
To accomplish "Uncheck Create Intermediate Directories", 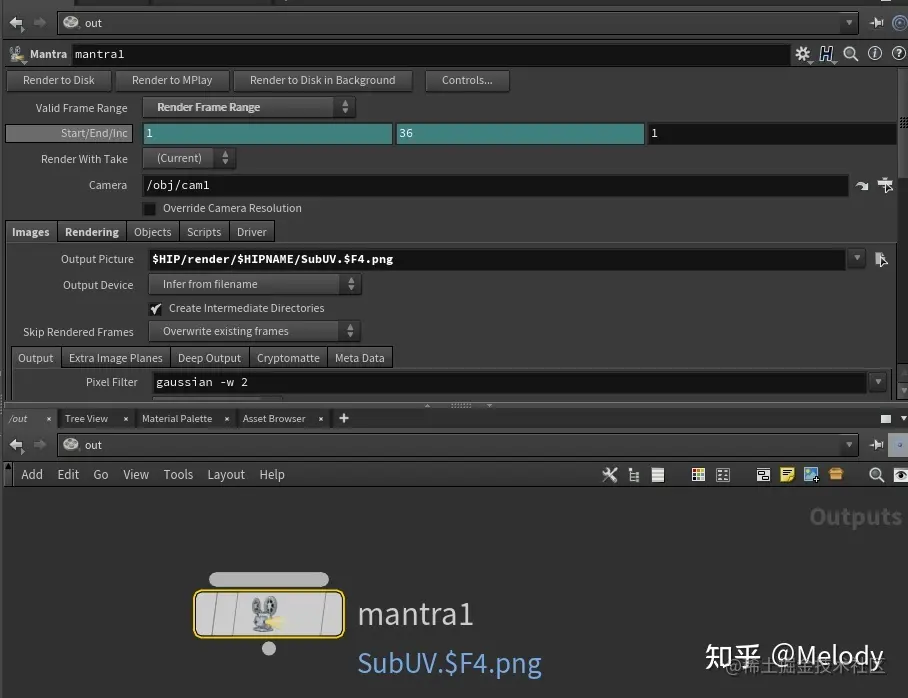I will click(156, 309).
